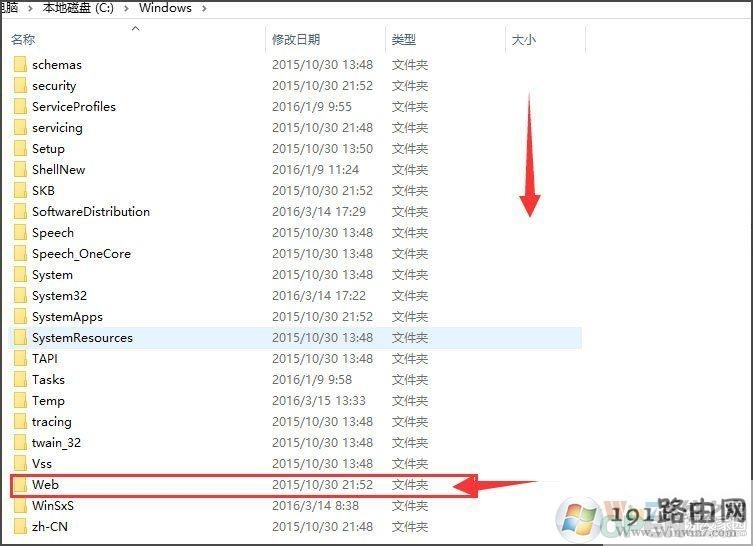Image resolution: width=753 pixels, height=546 pixels.
Task: Click the Web folder icon
Action: (x=20, y=485)
